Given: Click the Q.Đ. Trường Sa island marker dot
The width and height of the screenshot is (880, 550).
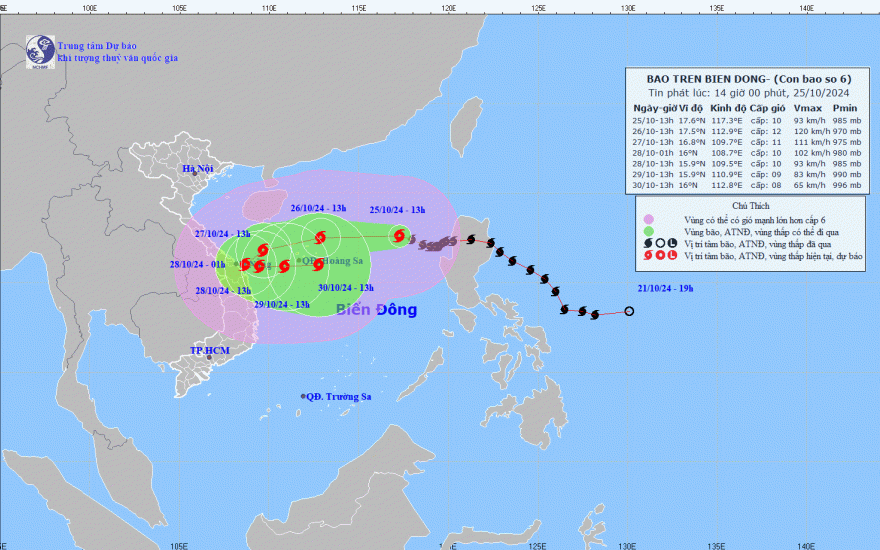Looking at the screenshot, I should pos(303,397).
